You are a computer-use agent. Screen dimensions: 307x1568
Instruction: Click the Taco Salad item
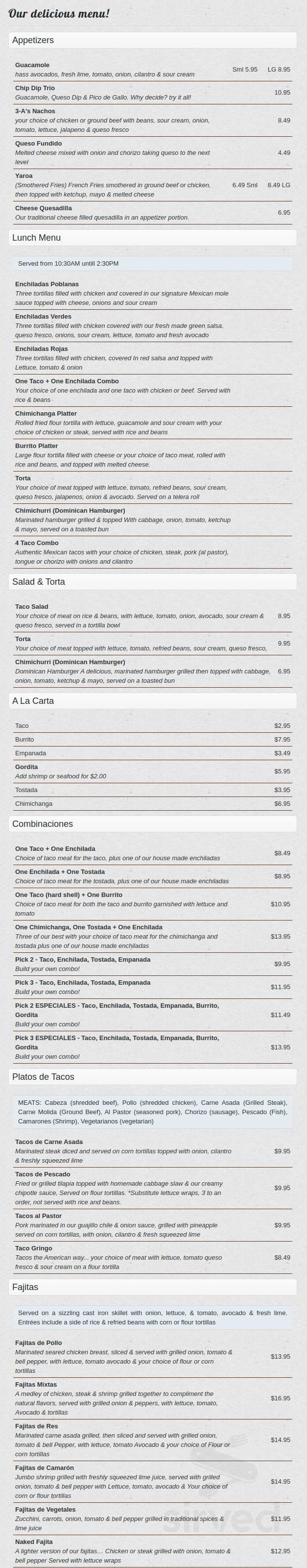click(32, 607)
